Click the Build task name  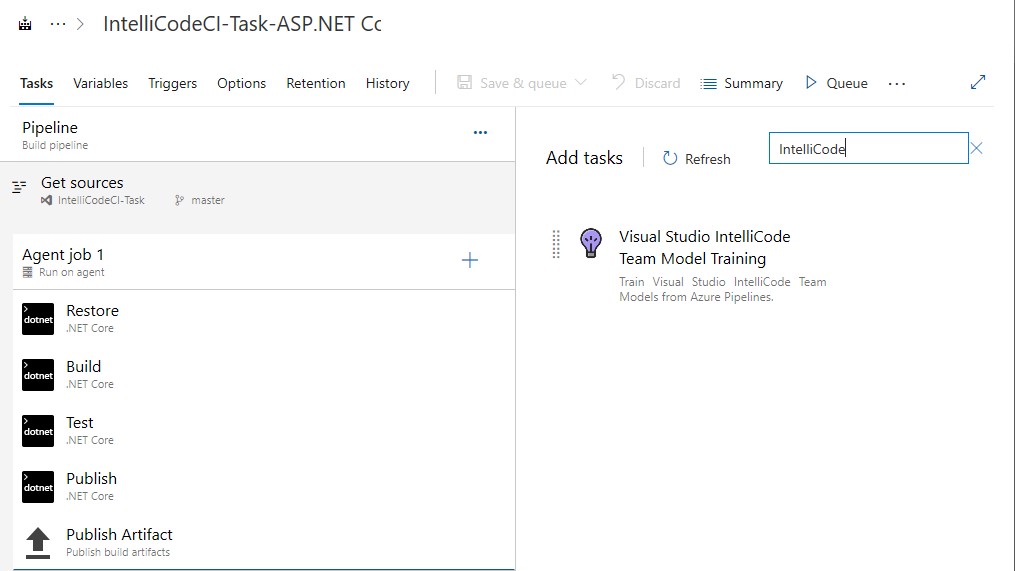(84, 366)
